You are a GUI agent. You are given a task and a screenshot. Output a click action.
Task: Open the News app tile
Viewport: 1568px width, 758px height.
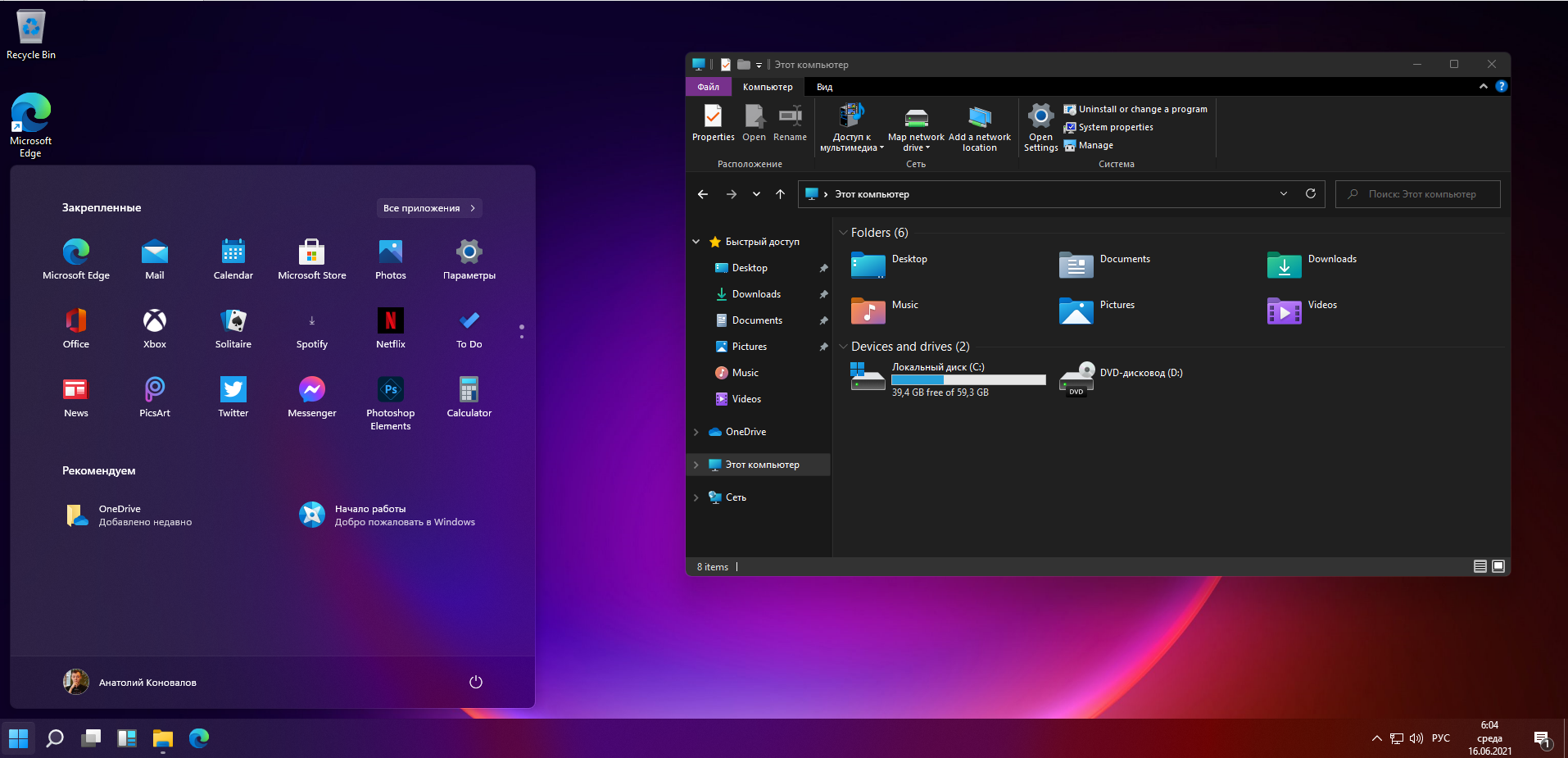click(76, 397)
